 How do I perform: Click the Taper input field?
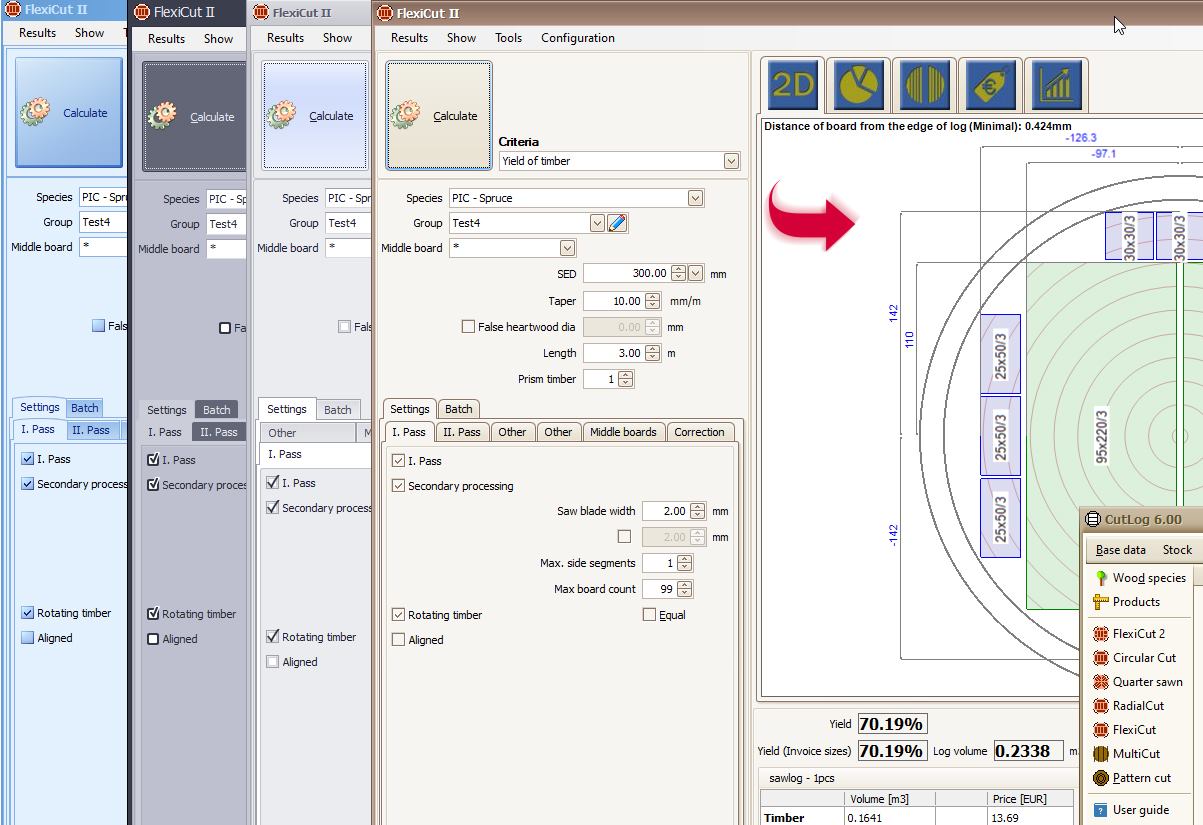click(614, 301)
